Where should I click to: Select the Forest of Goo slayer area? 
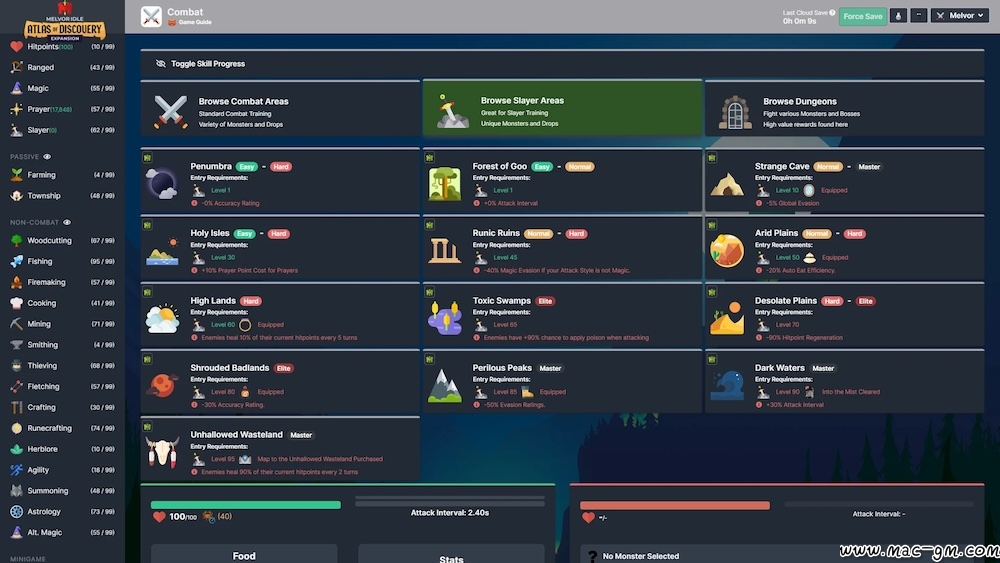(x=562, y=180)
